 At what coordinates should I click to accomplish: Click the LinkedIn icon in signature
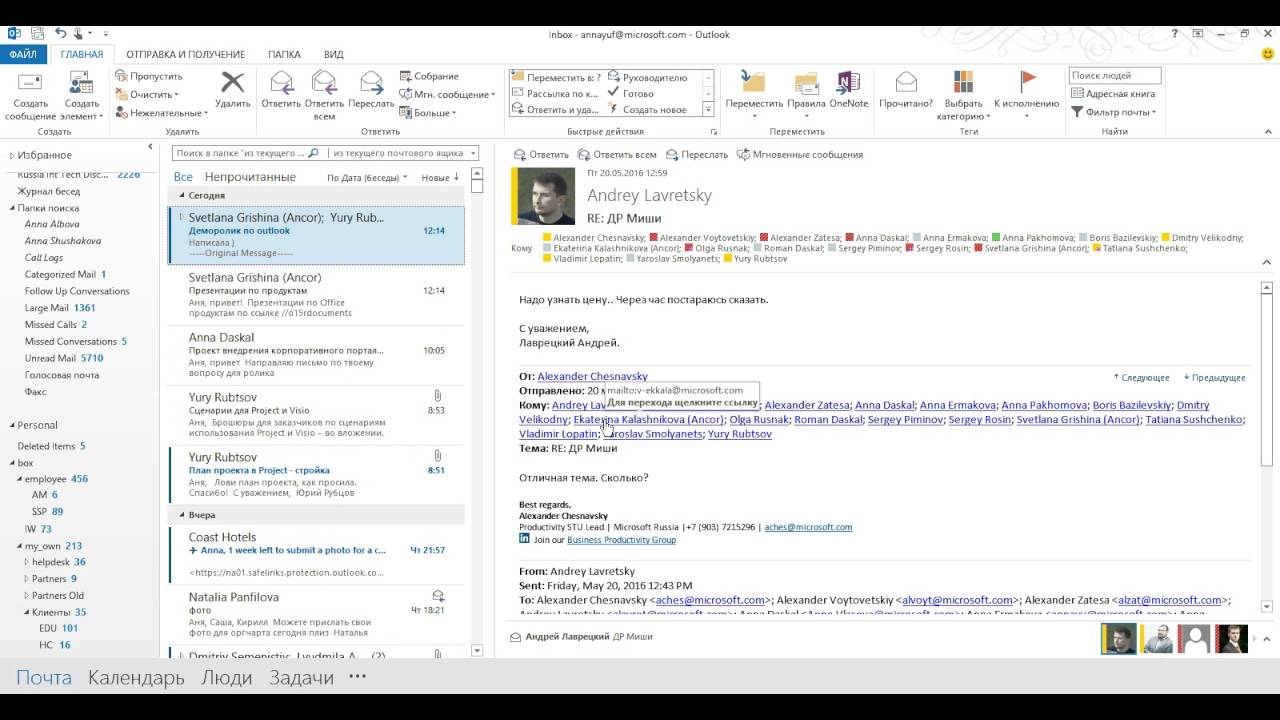[x=524, y=539]
